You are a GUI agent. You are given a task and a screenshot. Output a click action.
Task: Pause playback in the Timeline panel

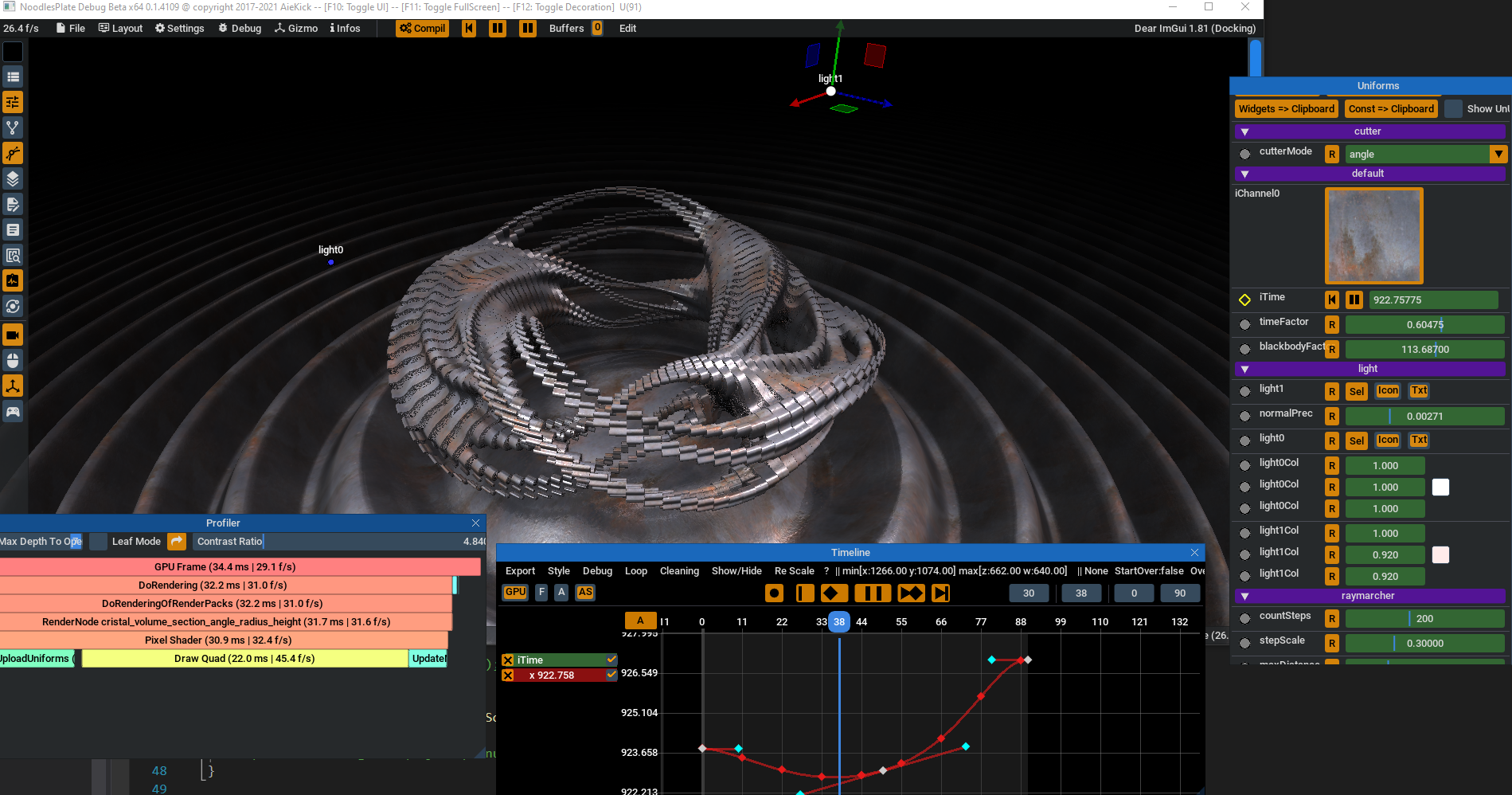(873, 593)
